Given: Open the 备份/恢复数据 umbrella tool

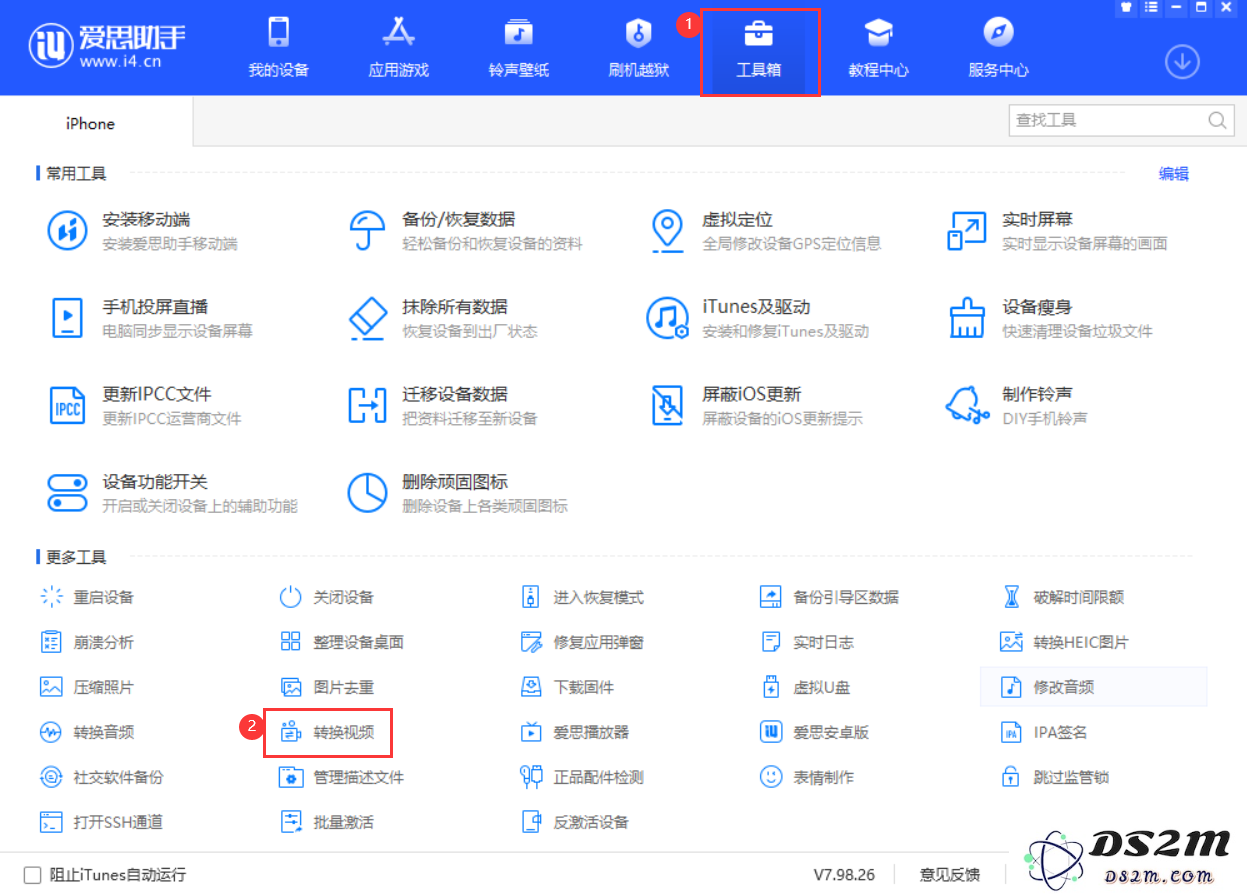Looking at the screenshot, I should (465, 231).
